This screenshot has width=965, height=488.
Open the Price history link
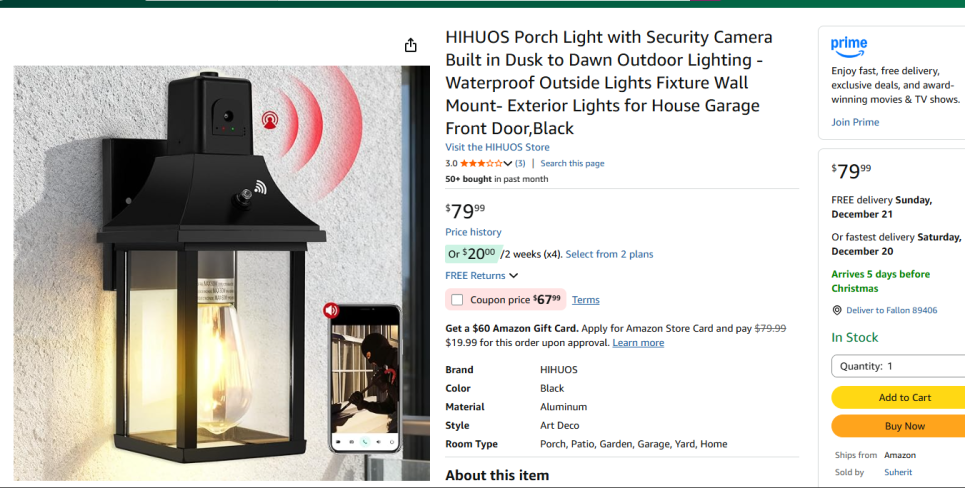(473, 232)
